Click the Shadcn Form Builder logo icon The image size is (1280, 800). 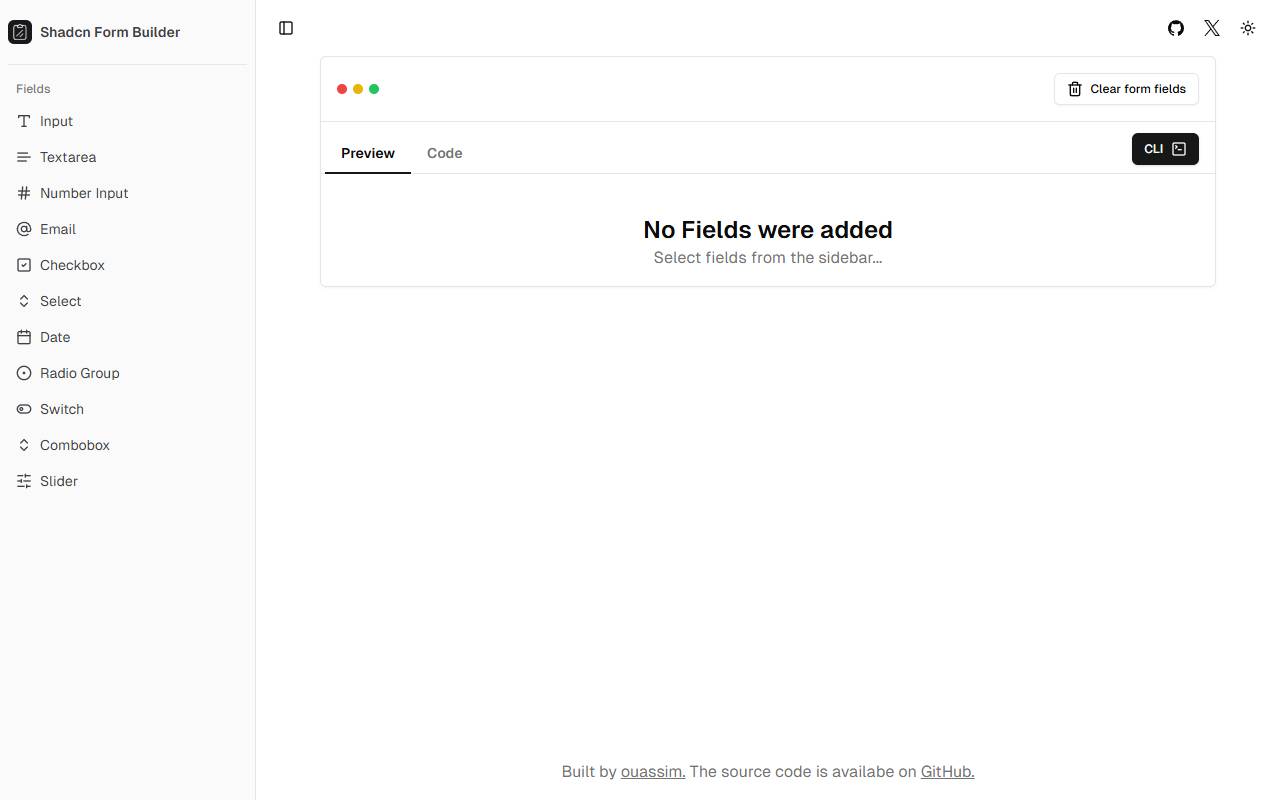(x=20, y=32)
